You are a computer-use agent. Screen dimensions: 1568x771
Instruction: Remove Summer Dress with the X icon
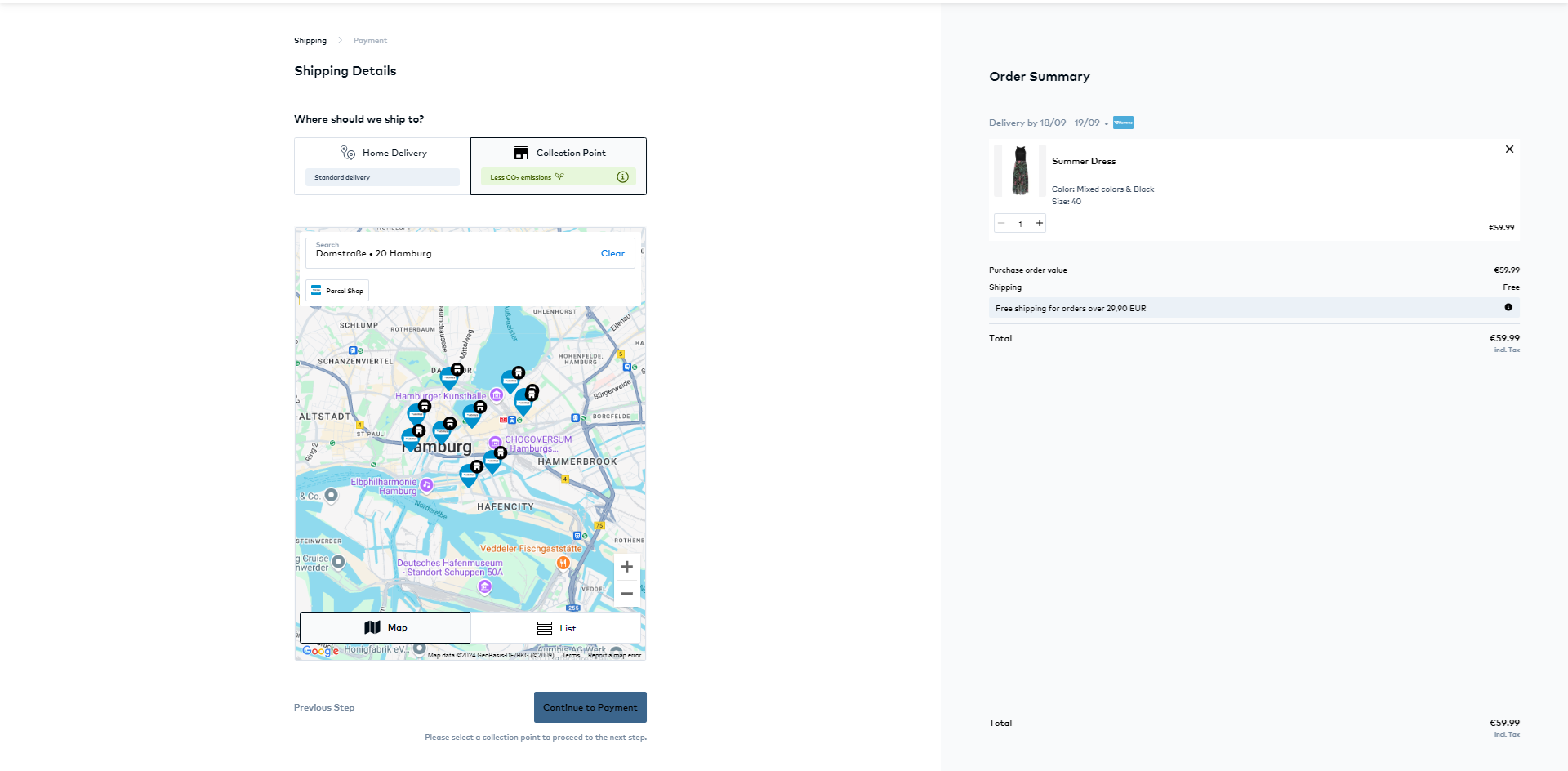pos(1509,149)
